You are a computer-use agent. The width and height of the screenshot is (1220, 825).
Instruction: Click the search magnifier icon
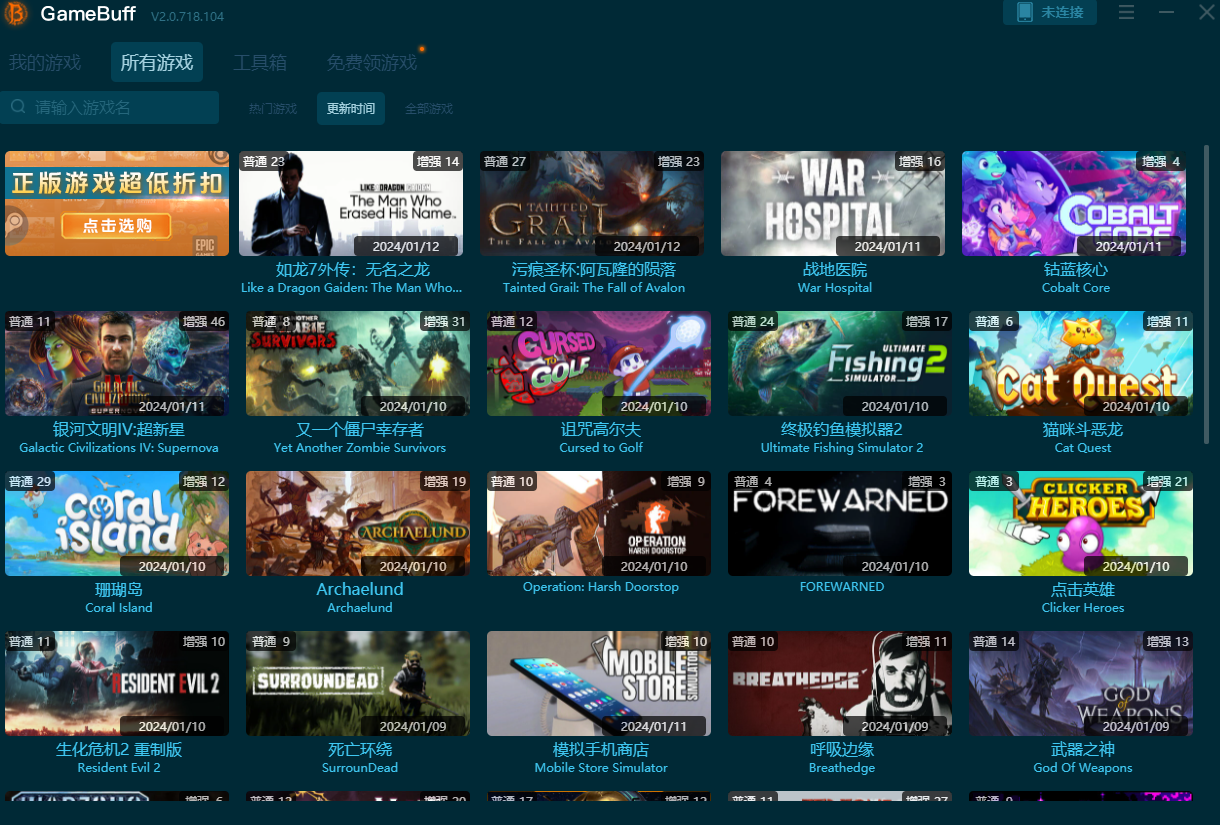point(18,107)
